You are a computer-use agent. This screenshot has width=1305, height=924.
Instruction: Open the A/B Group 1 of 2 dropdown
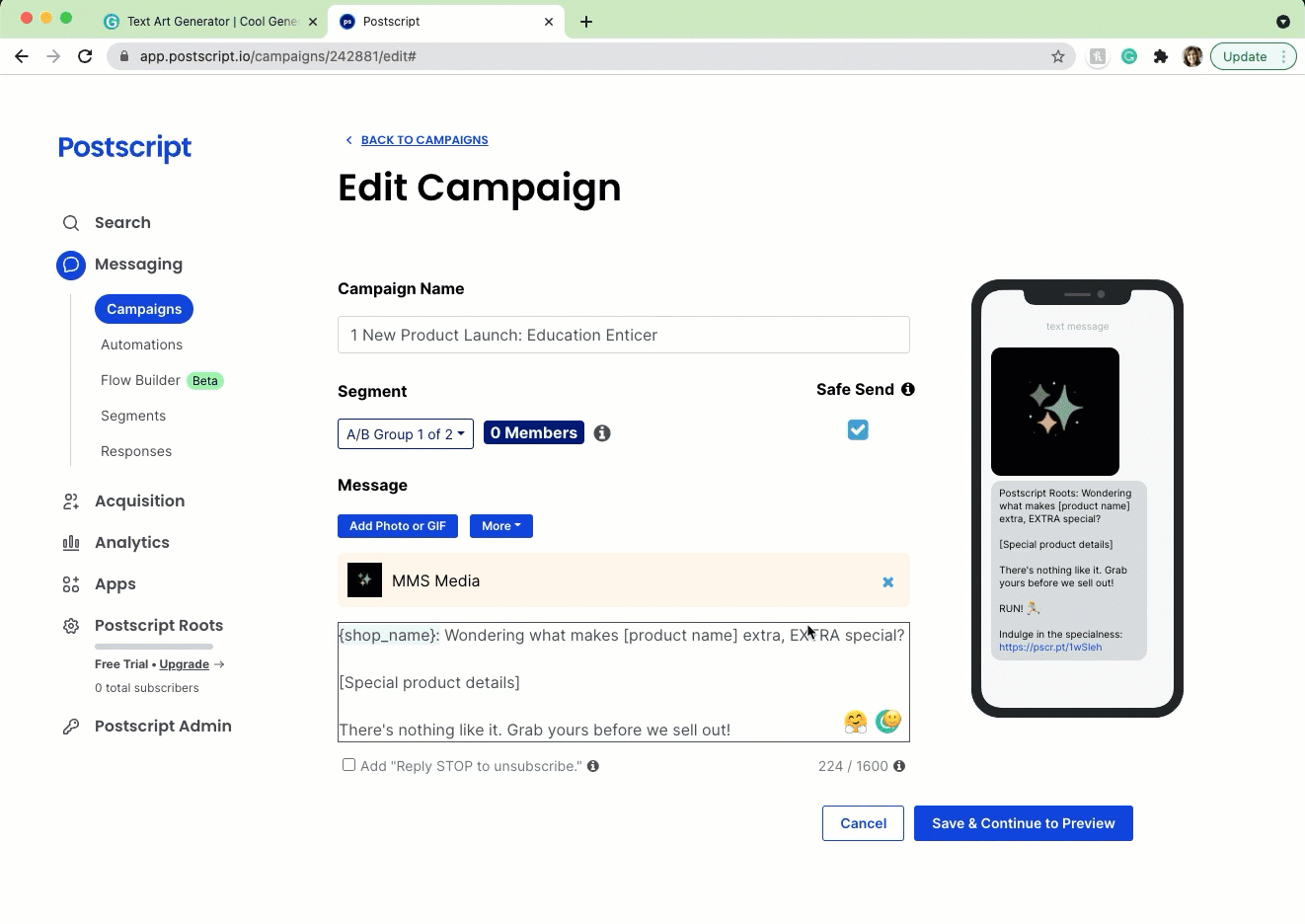click(406, 434)
